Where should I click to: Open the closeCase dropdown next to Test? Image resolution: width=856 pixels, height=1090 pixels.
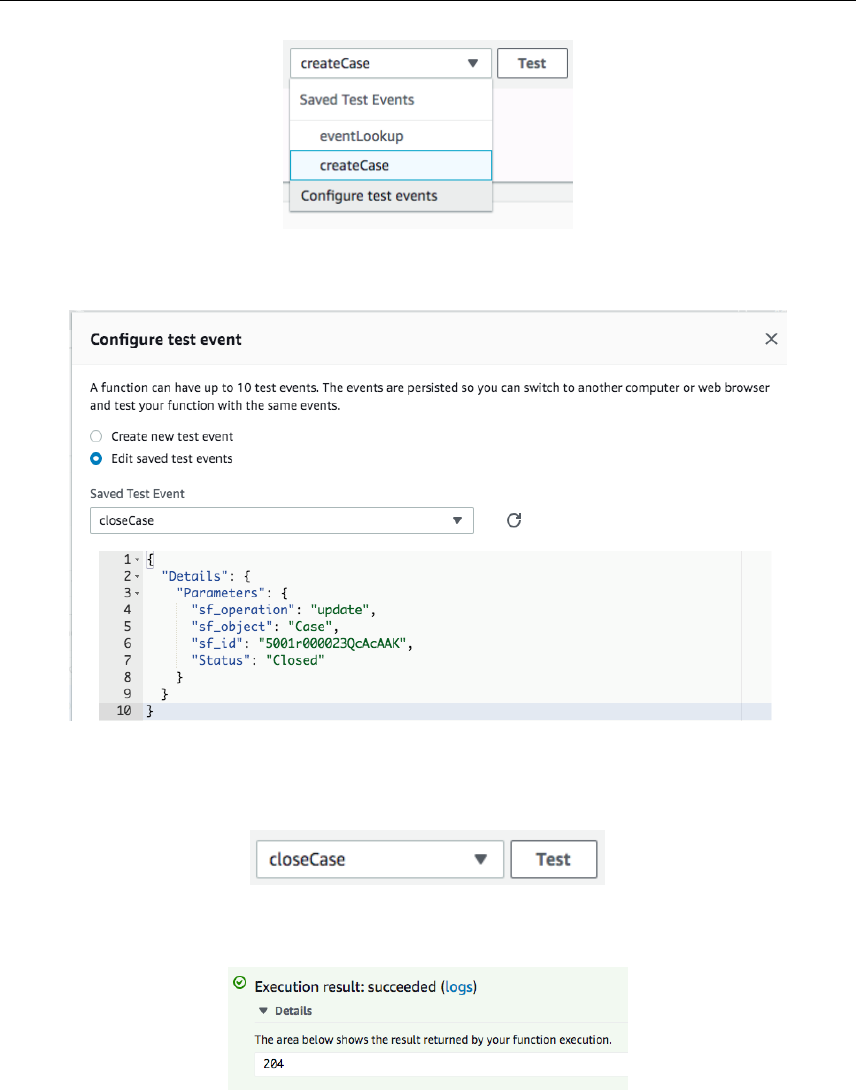tap(379, 859)
